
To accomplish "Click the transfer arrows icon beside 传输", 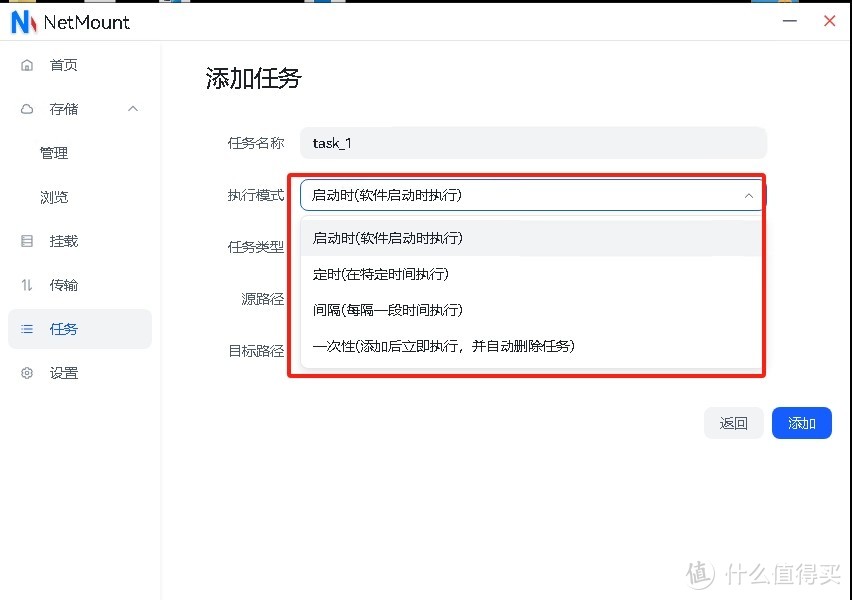I will [25, 284].
